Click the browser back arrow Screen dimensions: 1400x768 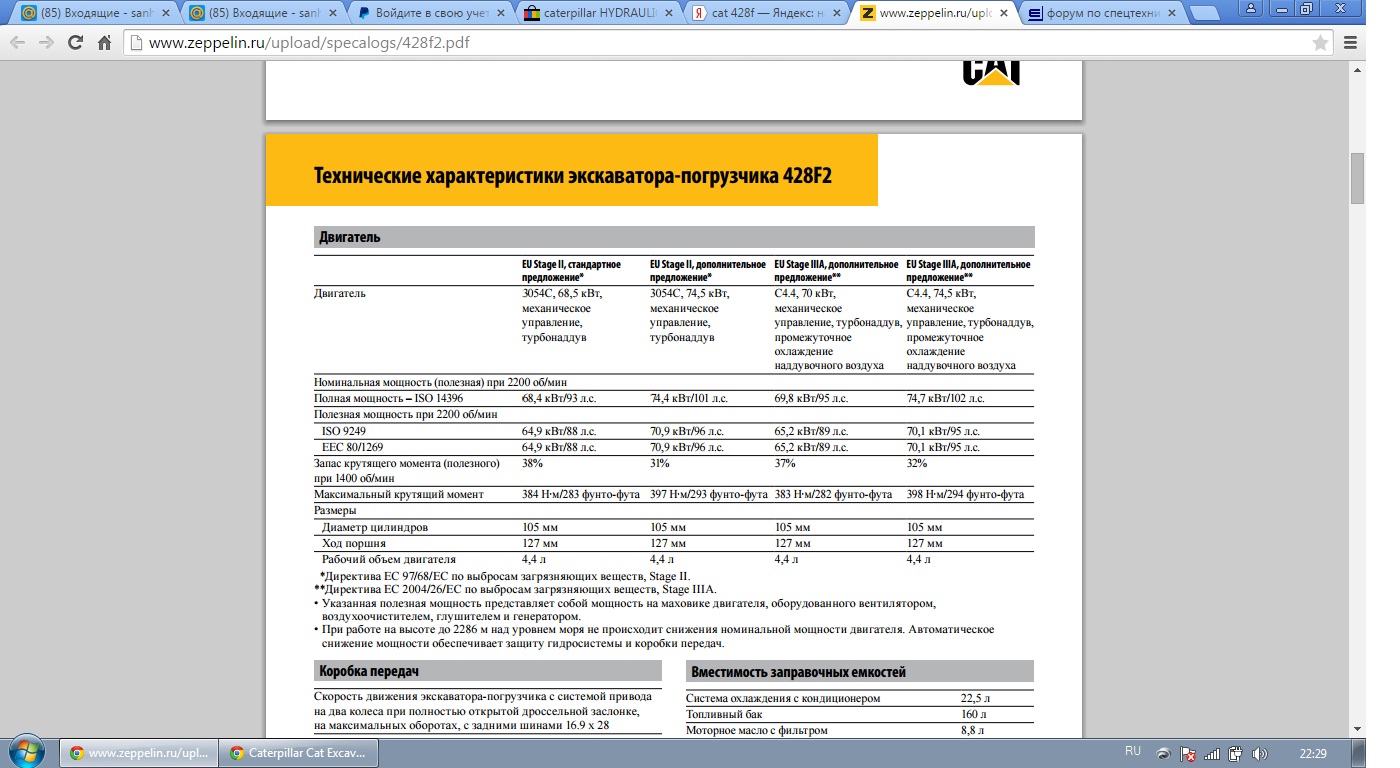click(18, 43)
